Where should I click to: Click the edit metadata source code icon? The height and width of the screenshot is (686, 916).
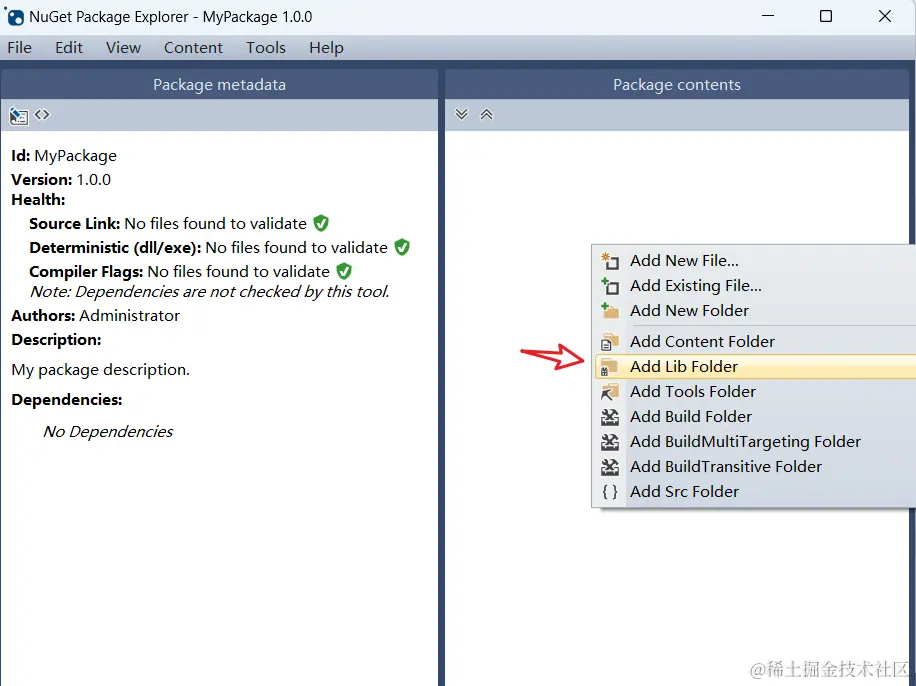[42, 115]
